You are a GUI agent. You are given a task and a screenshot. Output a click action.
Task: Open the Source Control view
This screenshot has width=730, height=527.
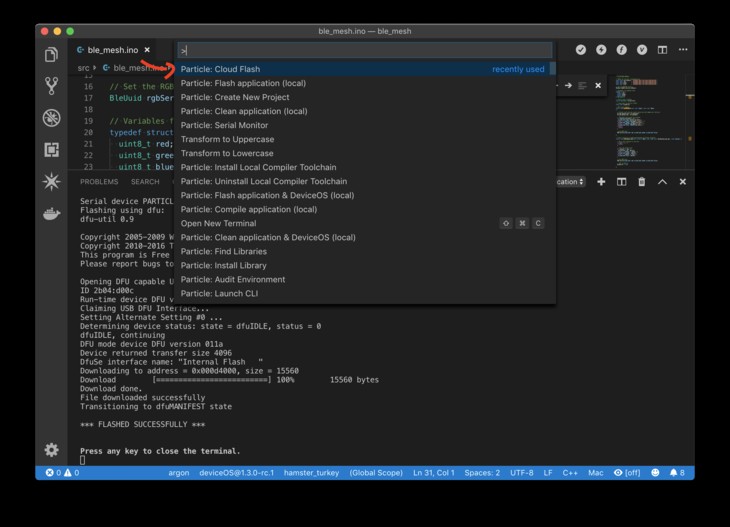(51, 86)
